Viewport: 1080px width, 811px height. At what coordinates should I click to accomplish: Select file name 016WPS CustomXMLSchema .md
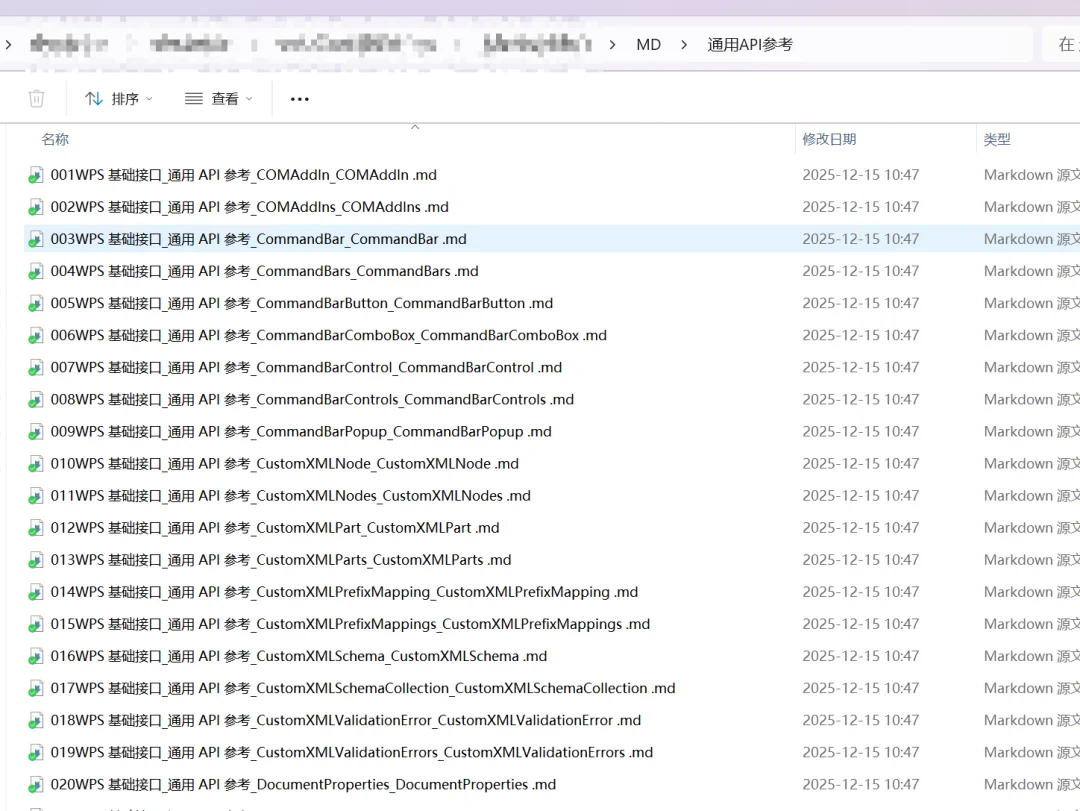pos(298,656)
